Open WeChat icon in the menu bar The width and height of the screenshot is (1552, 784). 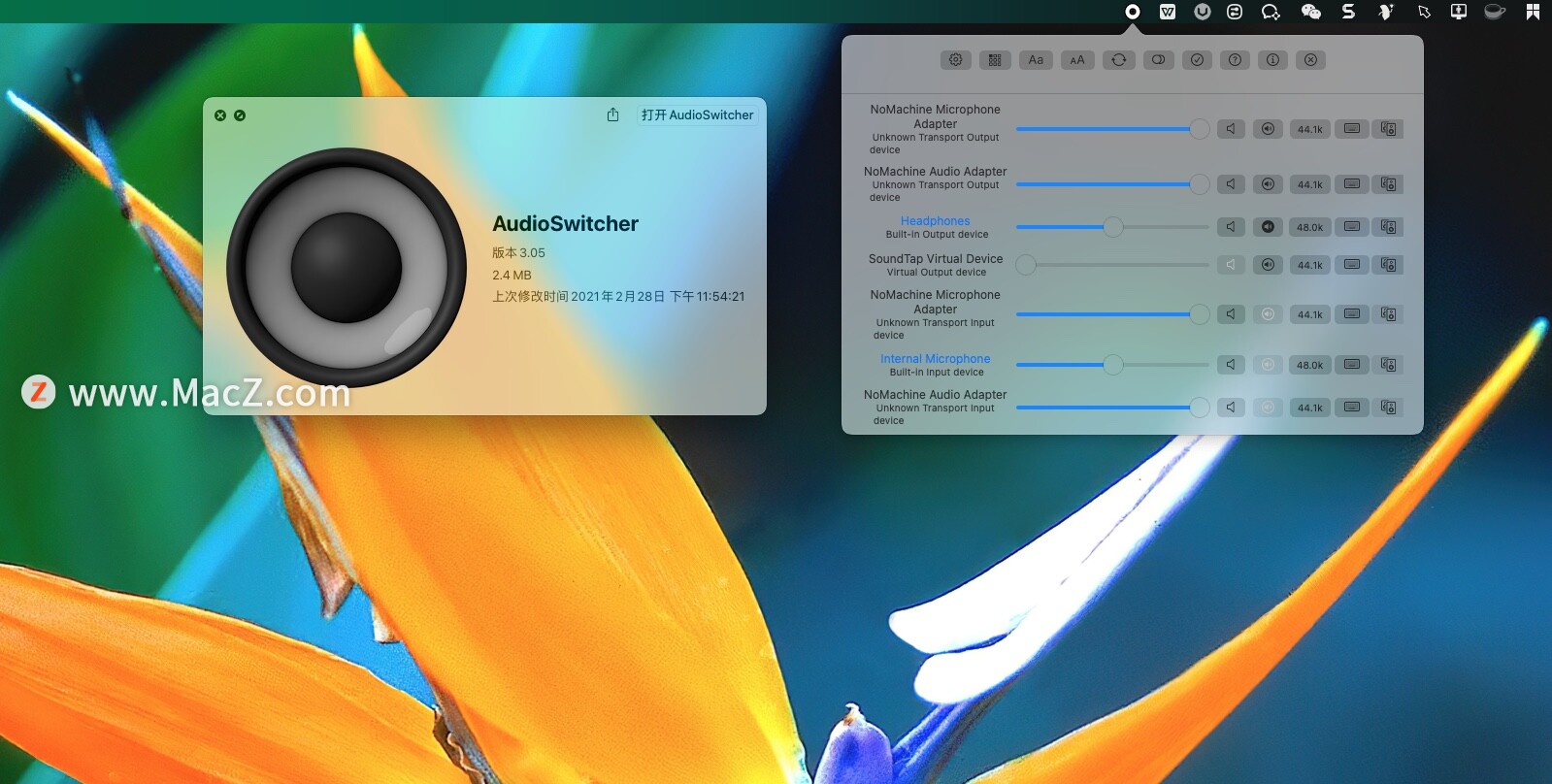point(1310,12)
